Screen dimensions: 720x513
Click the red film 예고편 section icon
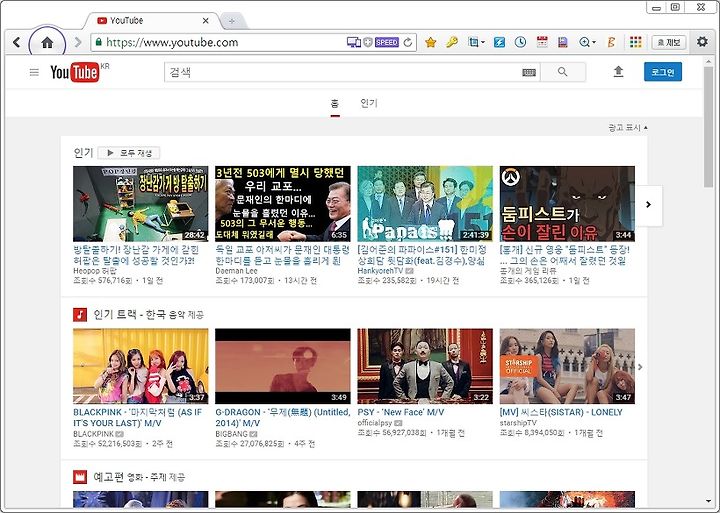pyautogui.click(x=80, y=477)
